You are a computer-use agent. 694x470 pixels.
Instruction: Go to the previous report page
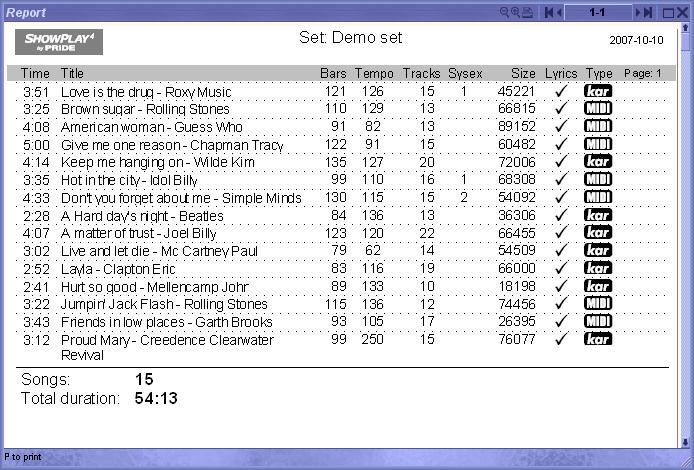(559, 12)
